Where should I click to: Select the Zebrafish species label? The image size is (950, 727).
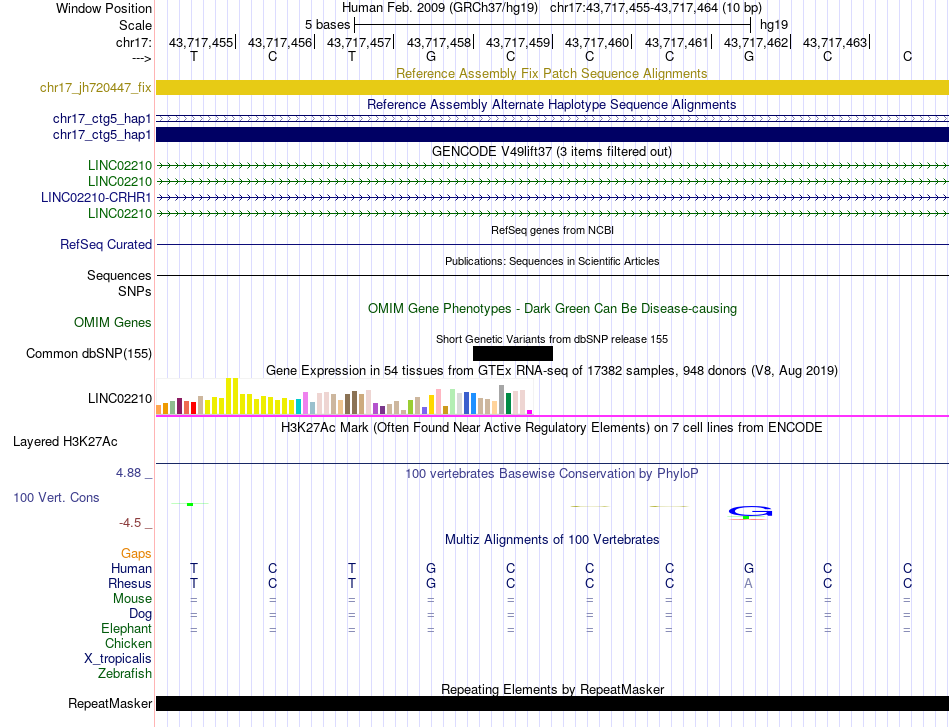click(x=125, y=674)
